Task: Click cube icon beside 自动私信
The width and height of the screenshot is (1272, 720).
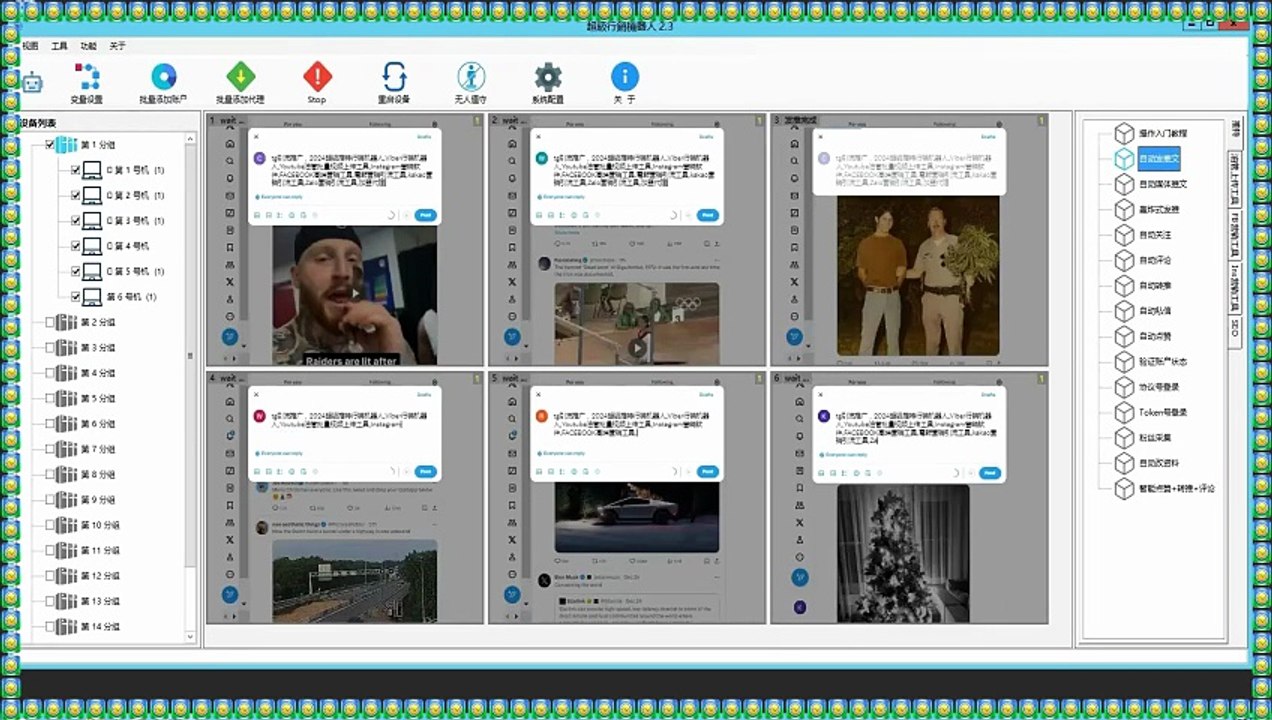Action: 1125,311
